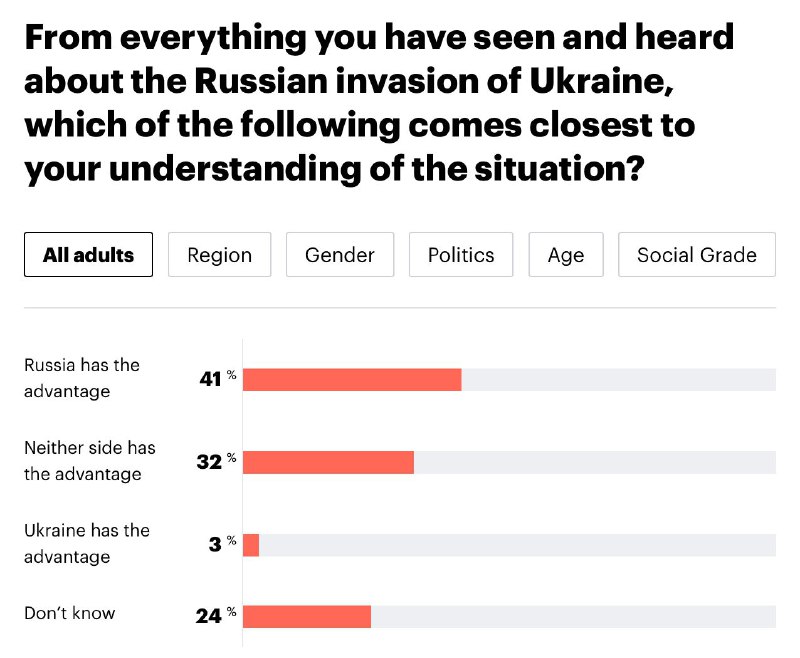Select the Ukraine has the advantage label

(87, 543)
